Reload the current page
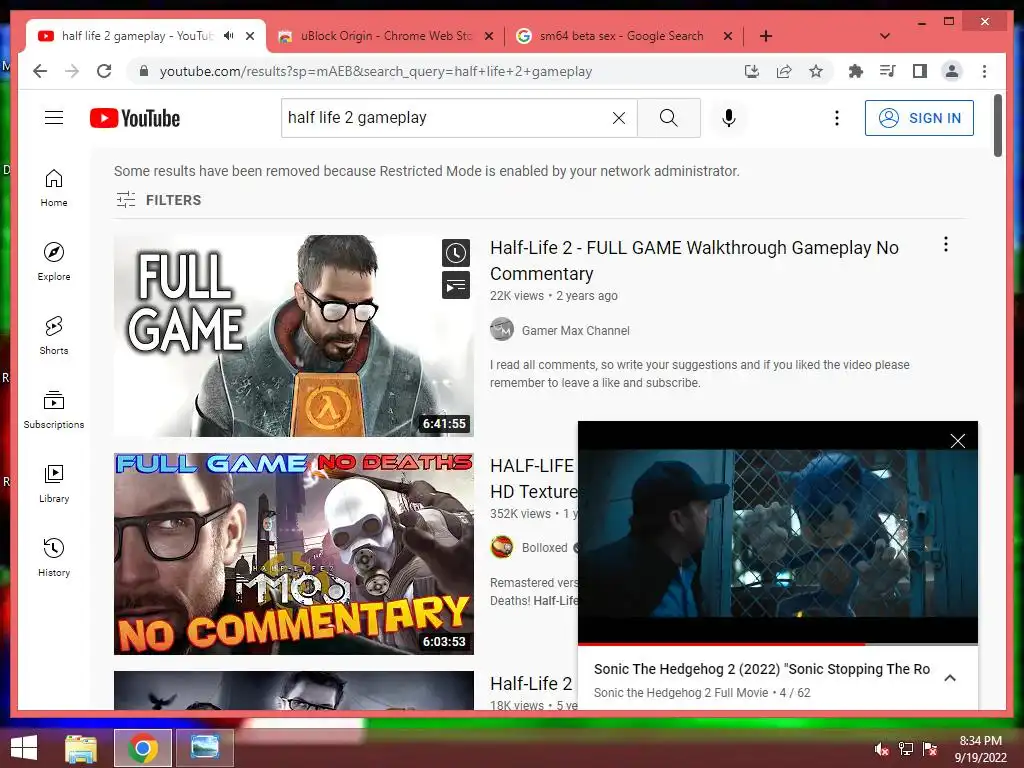Image resolution: width=1024 pixels, height=768 pixels. pyautogui.click(x=104, y=71)
